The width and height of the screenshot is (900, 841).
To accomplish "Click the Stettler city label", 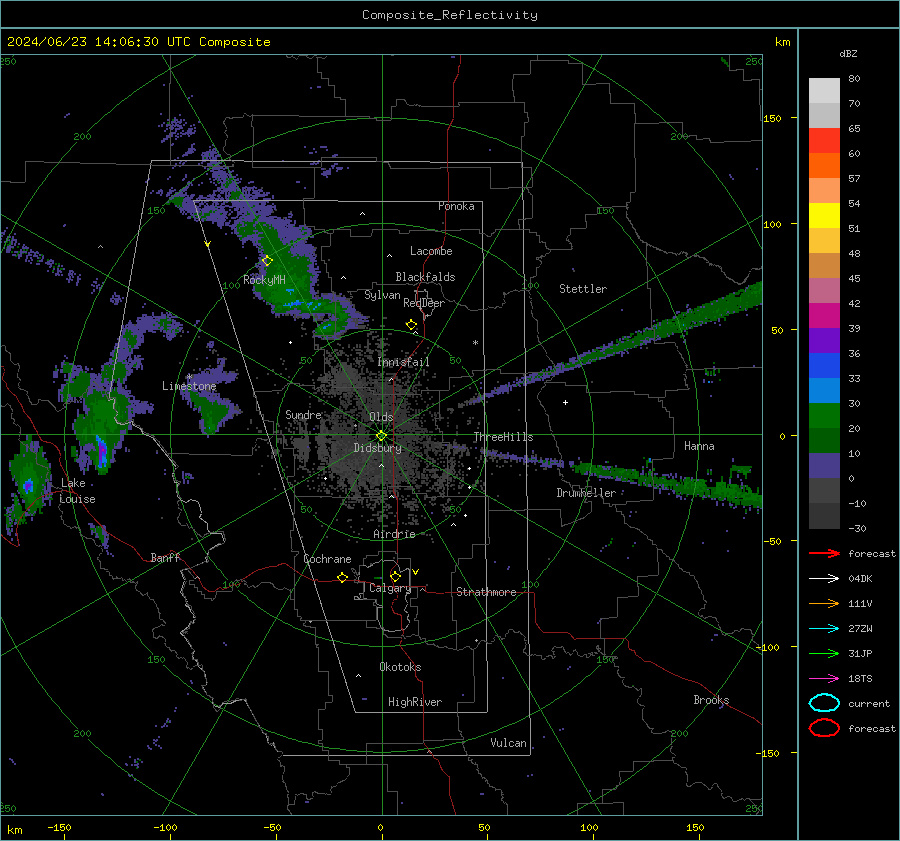I will pos(583,289).
